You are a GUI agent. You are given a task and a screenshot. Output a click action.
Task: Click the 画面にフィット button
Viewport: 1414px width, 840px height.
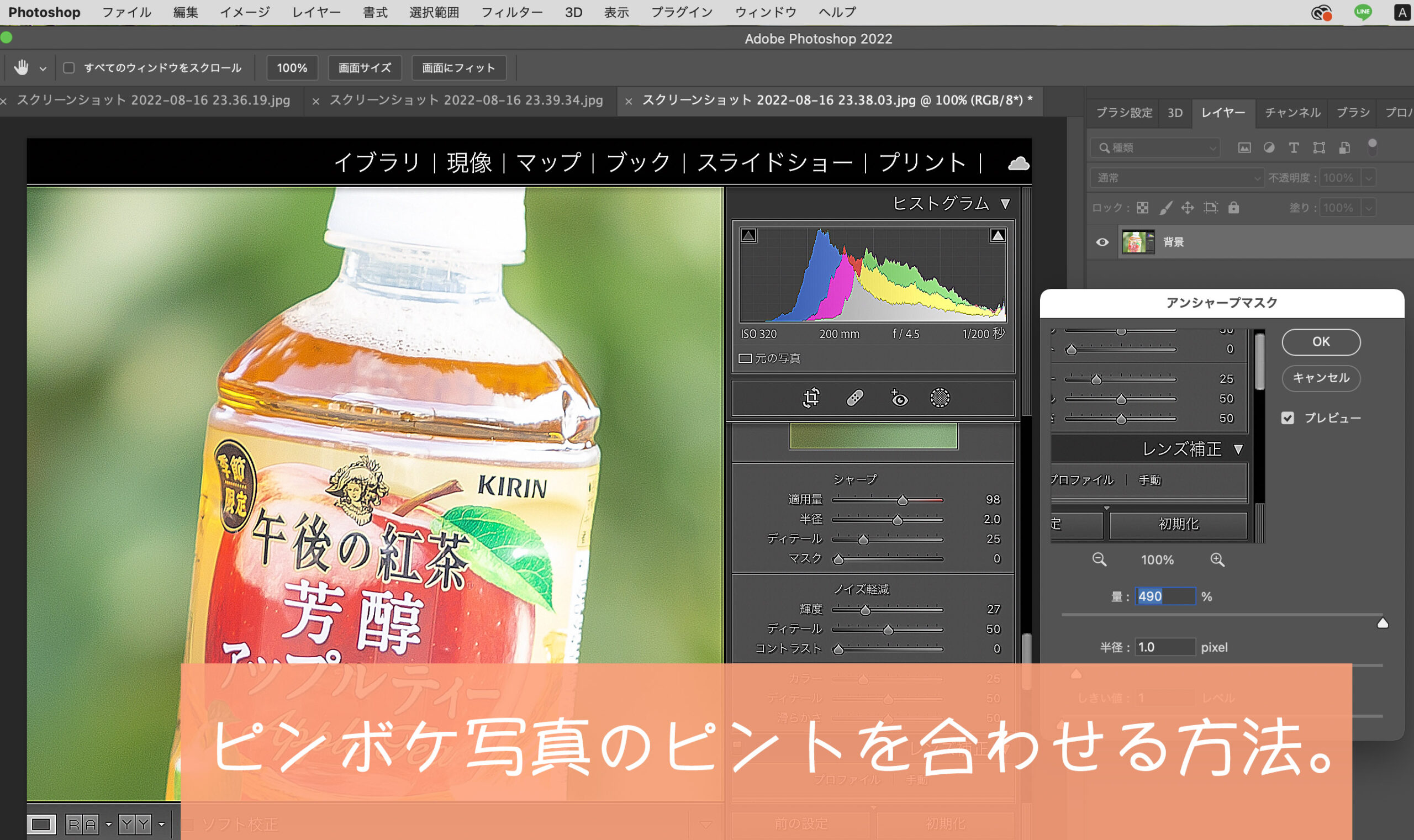coord(458,68)
